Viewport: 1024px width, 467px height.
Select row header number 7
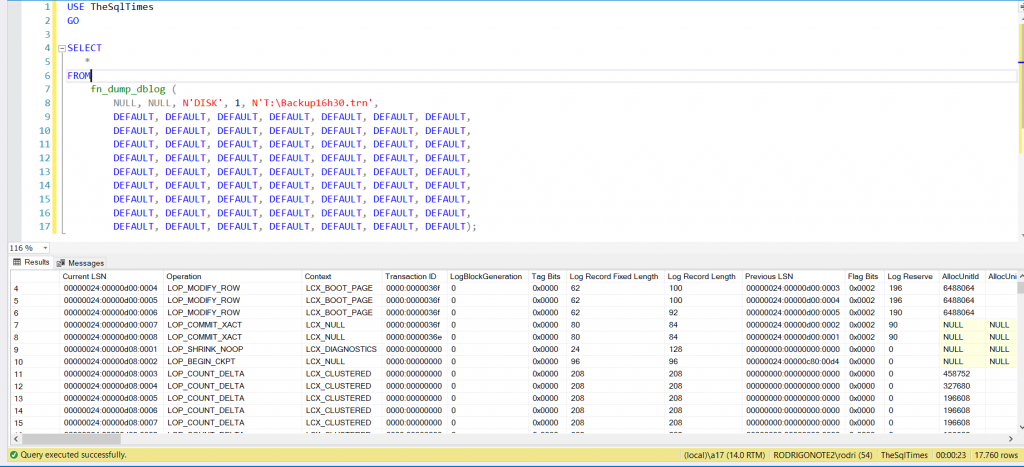(35, 325)
